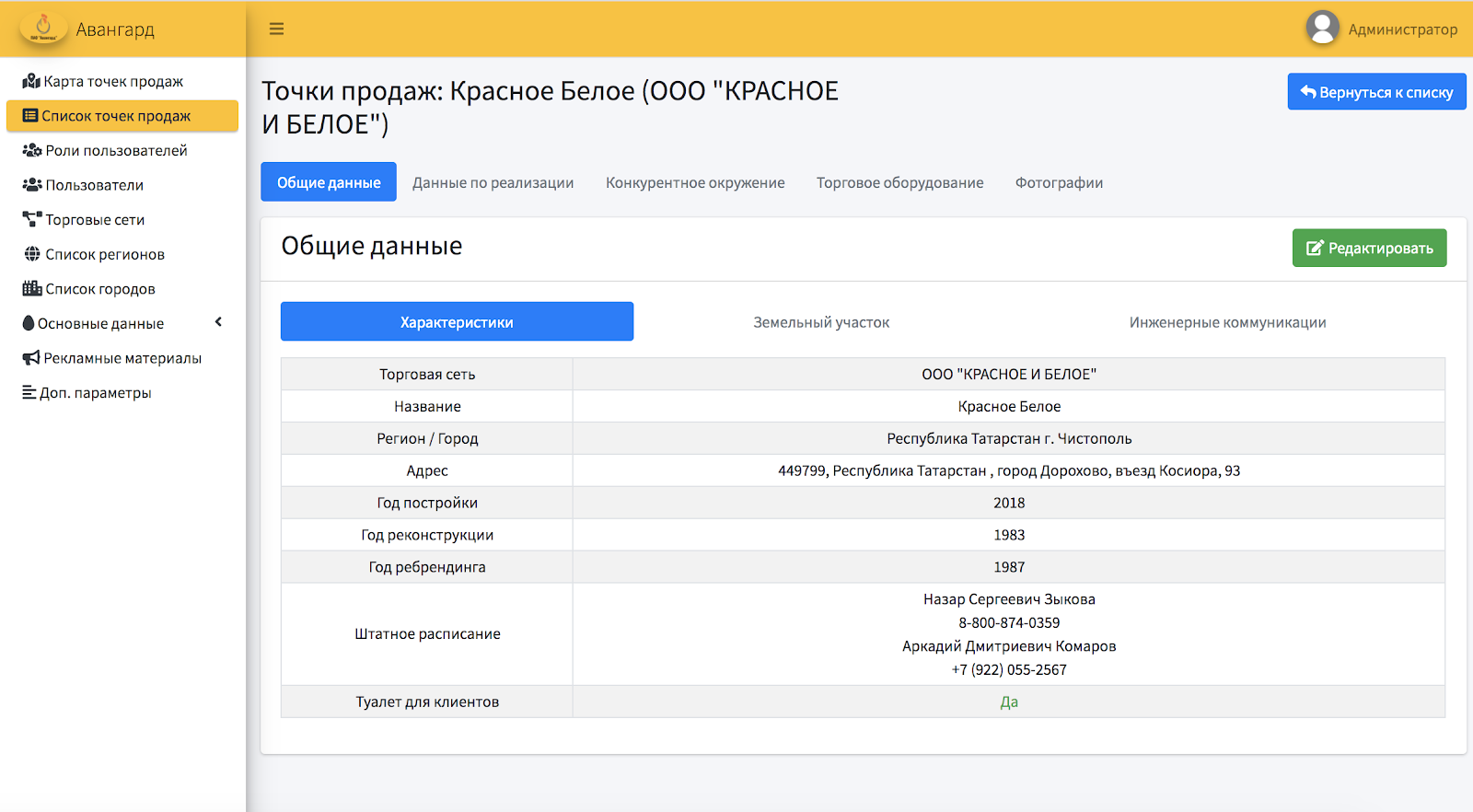Viewport: 1473px width, 812px height.
Task: Click the map icon beside Карта точек продаж
Action: [x=31, y=81]
